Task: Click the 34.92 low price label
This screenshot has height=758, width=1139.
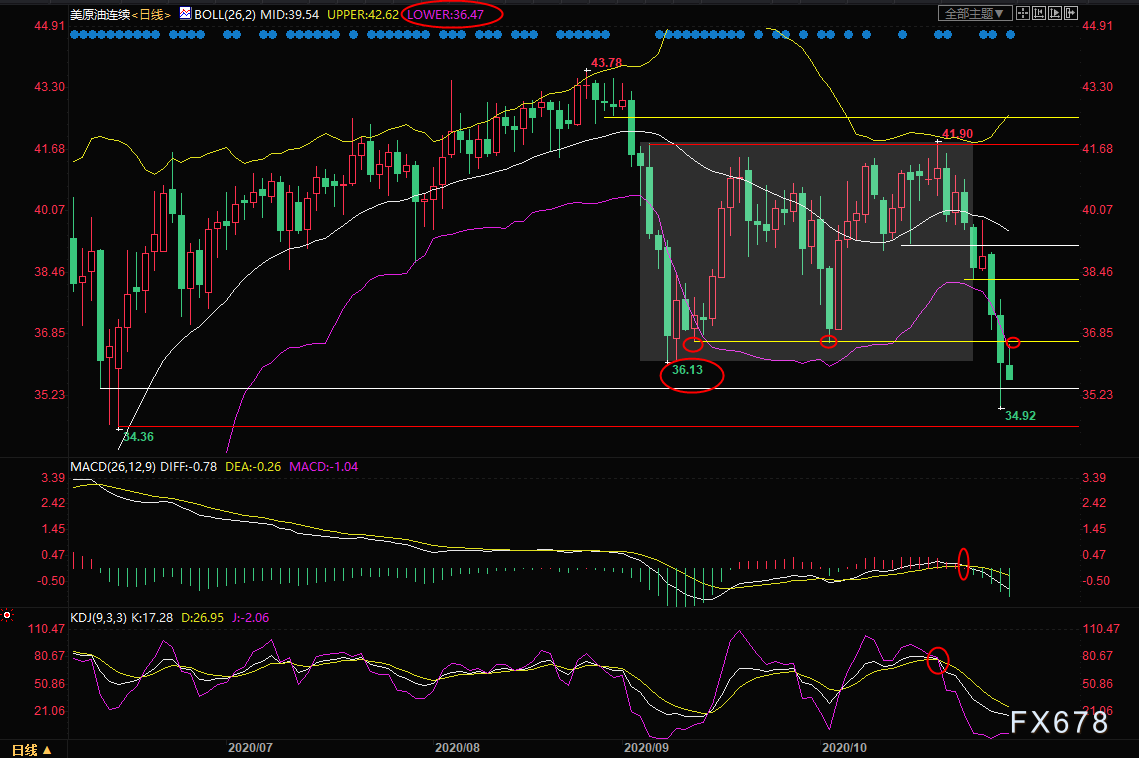Action: coord(1021,416)
